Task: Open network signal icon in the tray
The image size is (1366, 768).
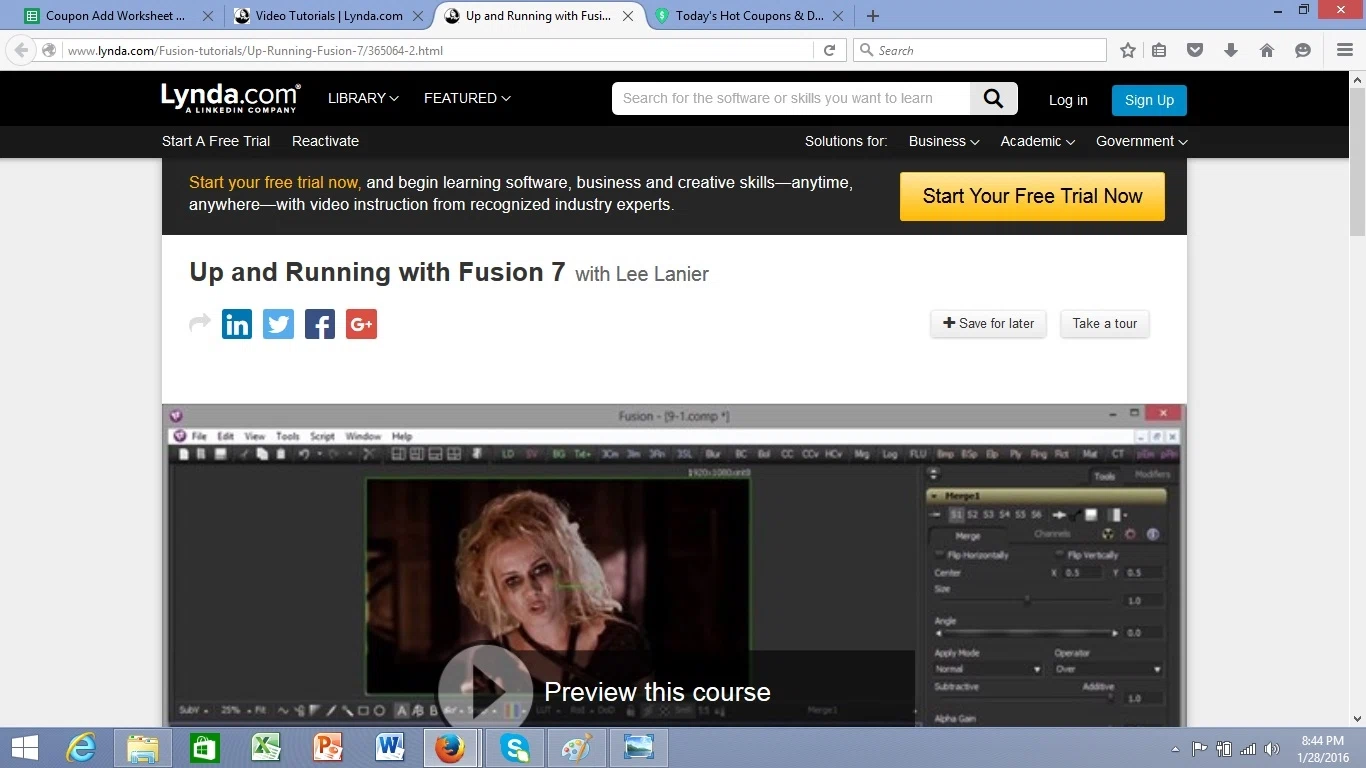Action: [x=1248, y=749]
